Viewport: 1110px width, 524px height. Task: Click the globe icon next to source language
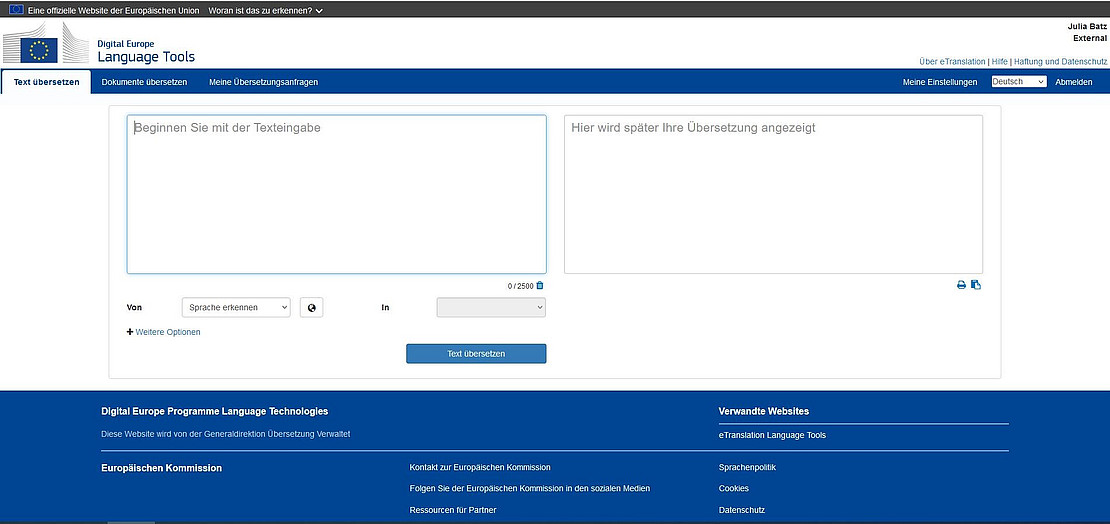click(312, 308)
